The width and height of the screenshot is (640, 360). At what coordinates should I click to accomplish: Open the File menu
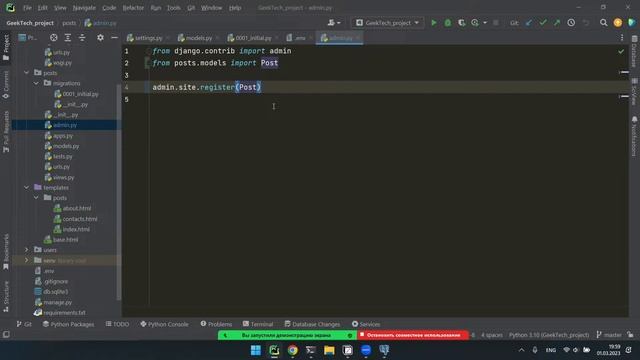point(27,8)
